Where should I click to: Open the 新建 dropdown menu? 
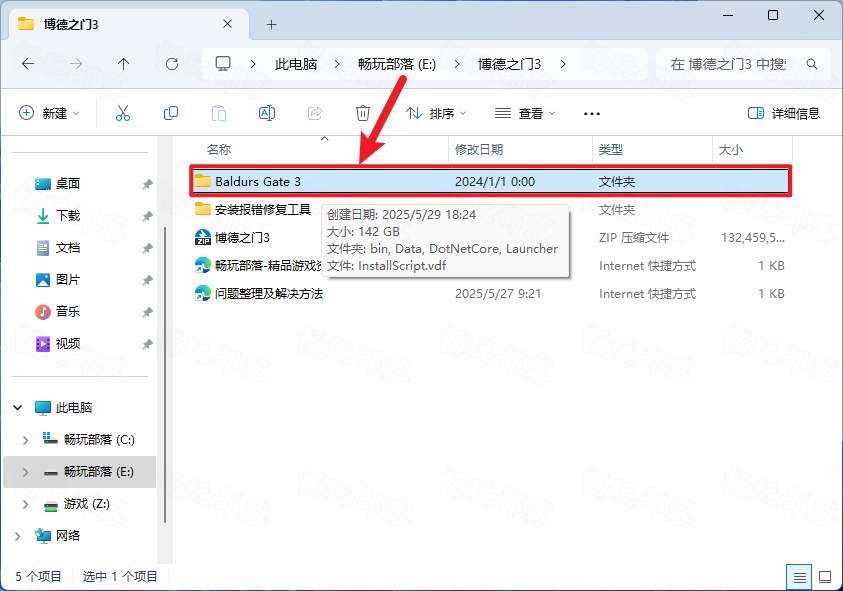point(49,113)
